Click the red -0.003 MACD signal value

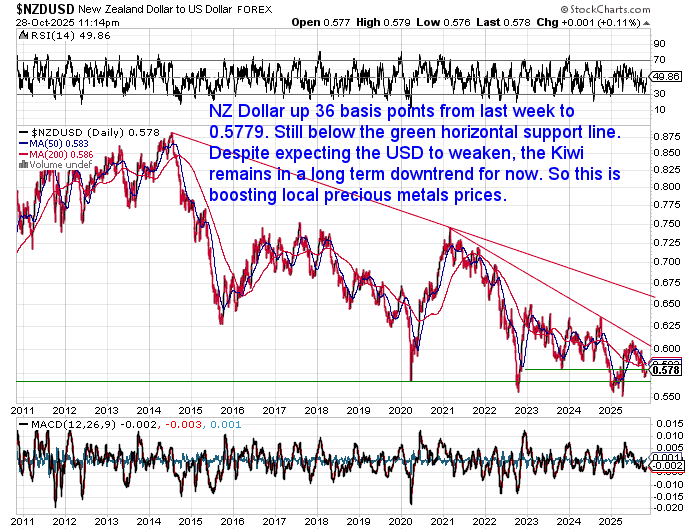click(x=183, y=424)
